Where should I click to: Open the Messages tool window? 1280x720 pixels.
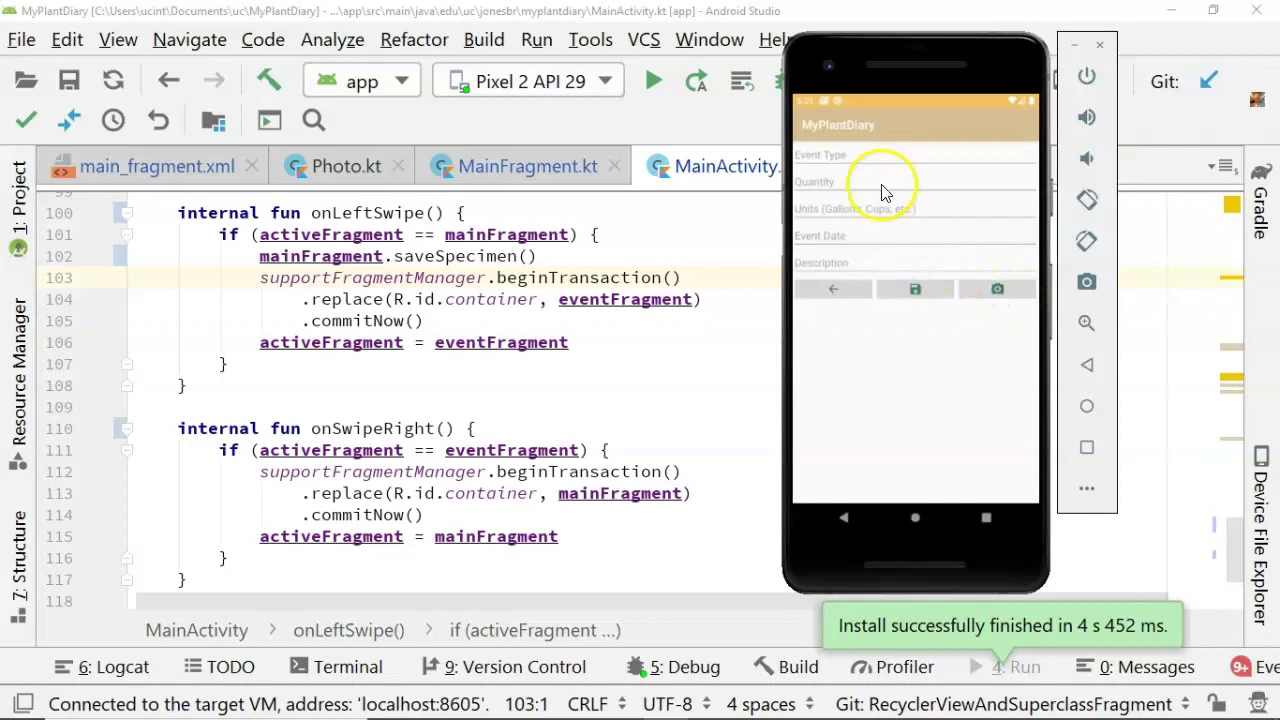coord(1136,667)
